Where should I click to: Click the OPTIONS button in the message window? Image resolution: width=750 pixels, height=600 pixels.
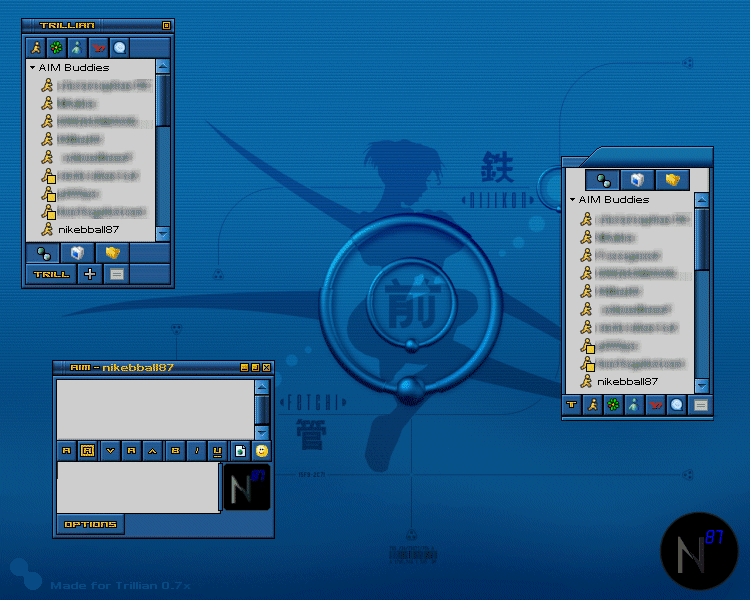(x=90, y=524)
